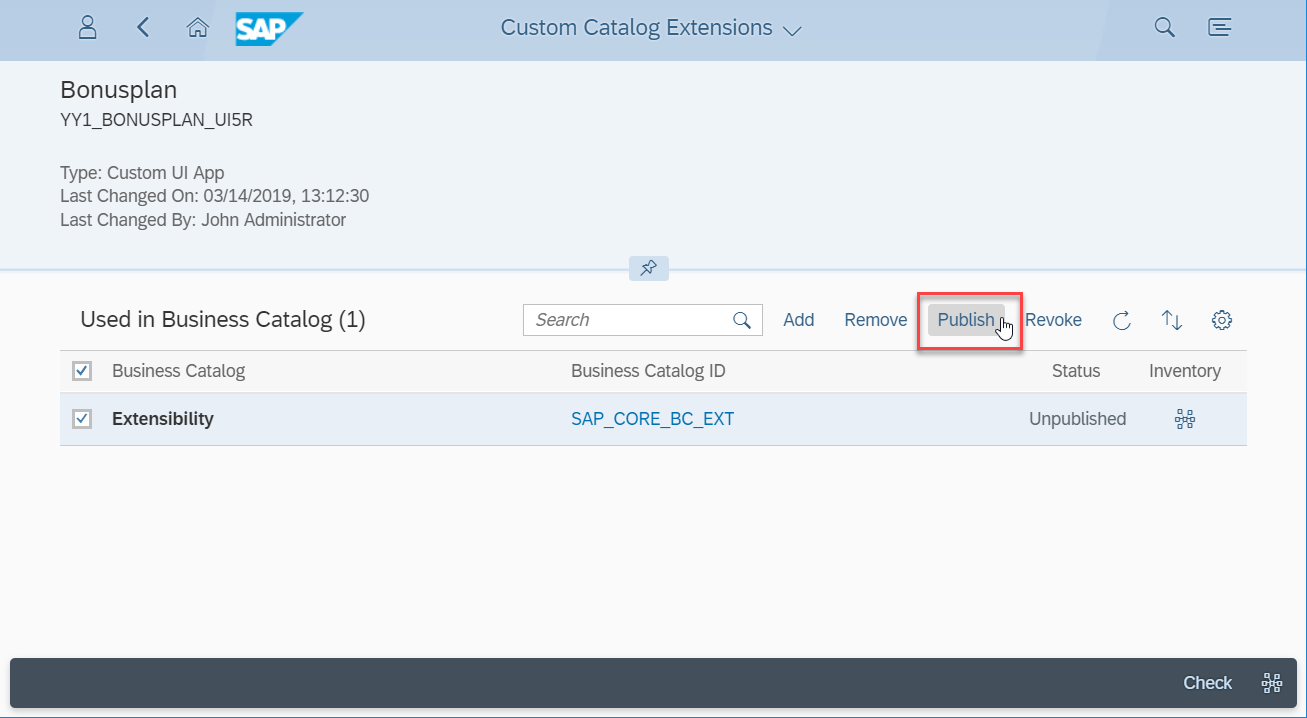This screenshot has height=718, width=1307.
Task: Open the sort settings icon
Action: pos(1172,320)
